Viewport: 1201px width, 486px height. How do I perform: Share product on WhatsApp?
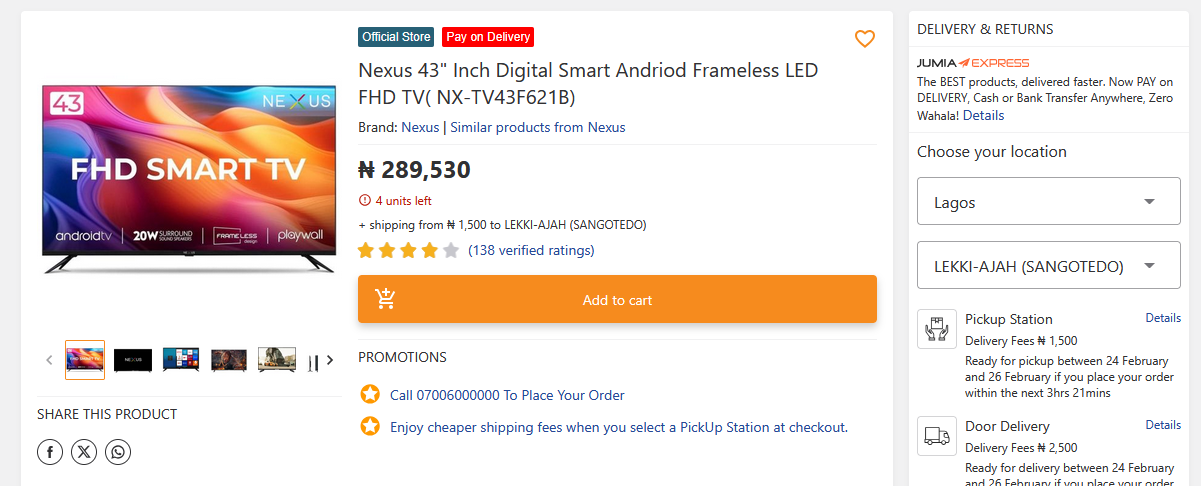point(118,452)
